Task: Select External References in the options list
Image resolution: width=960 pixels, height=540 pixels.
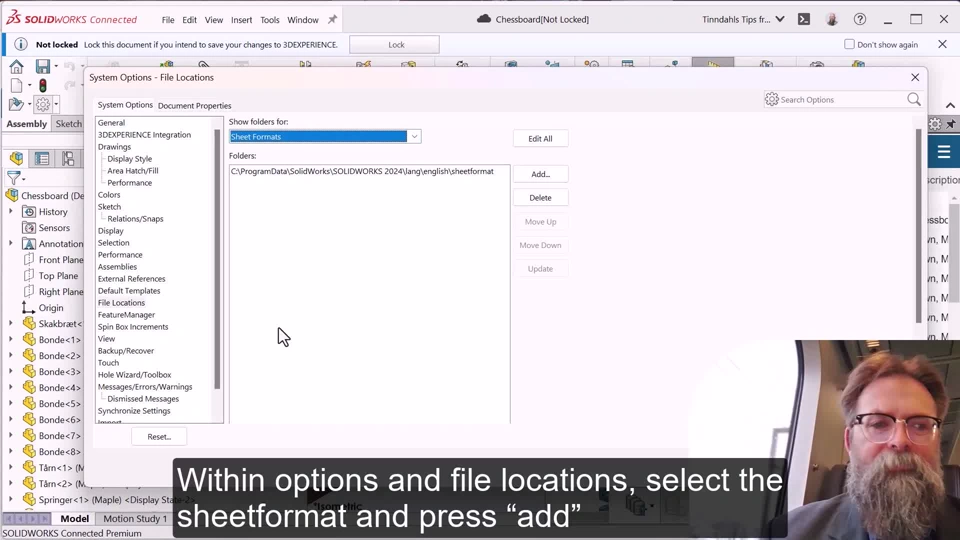Action: (132, 279)
